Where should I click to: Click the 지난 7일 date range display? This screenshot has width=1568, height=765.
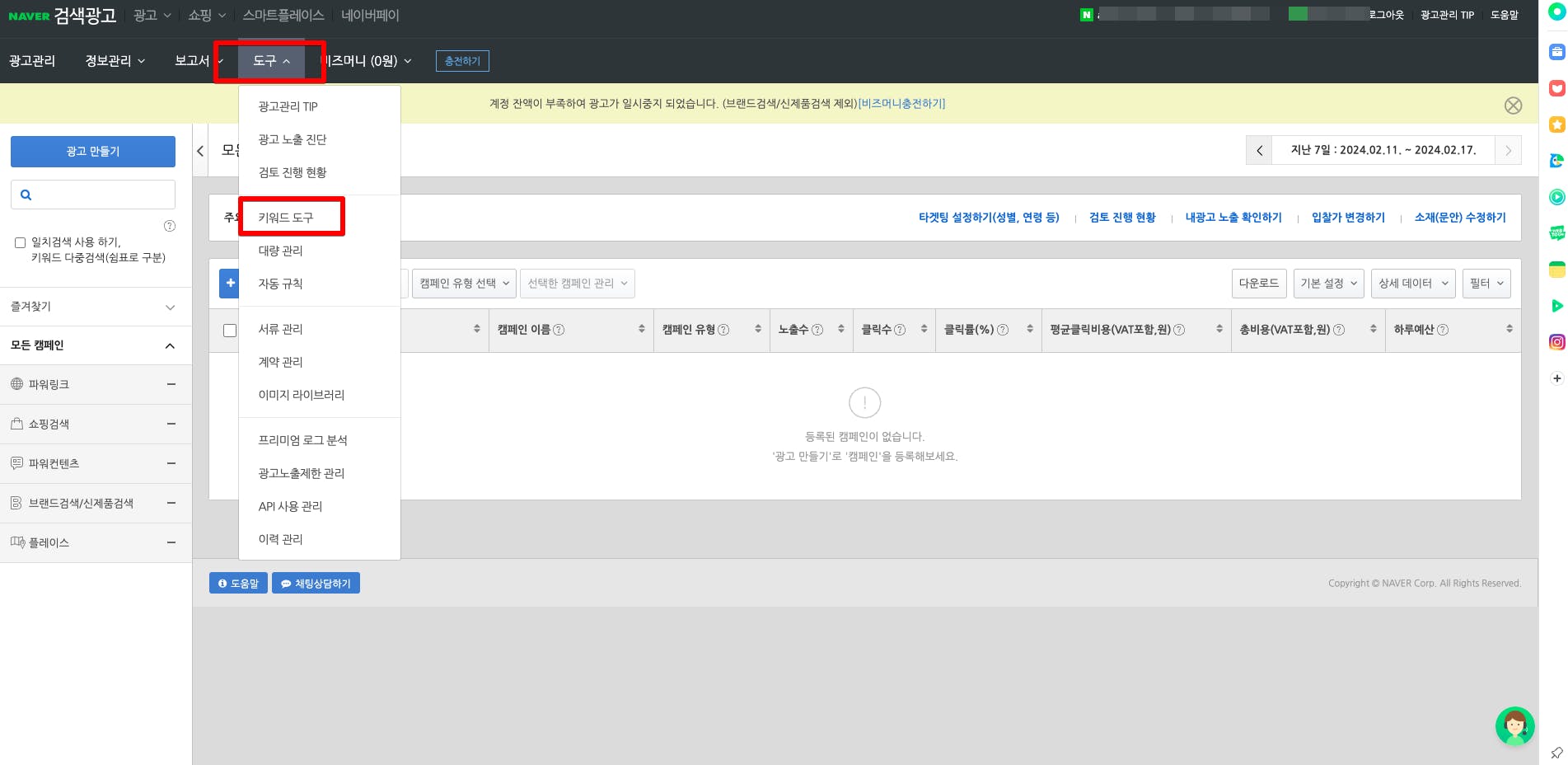[1383, 150]
